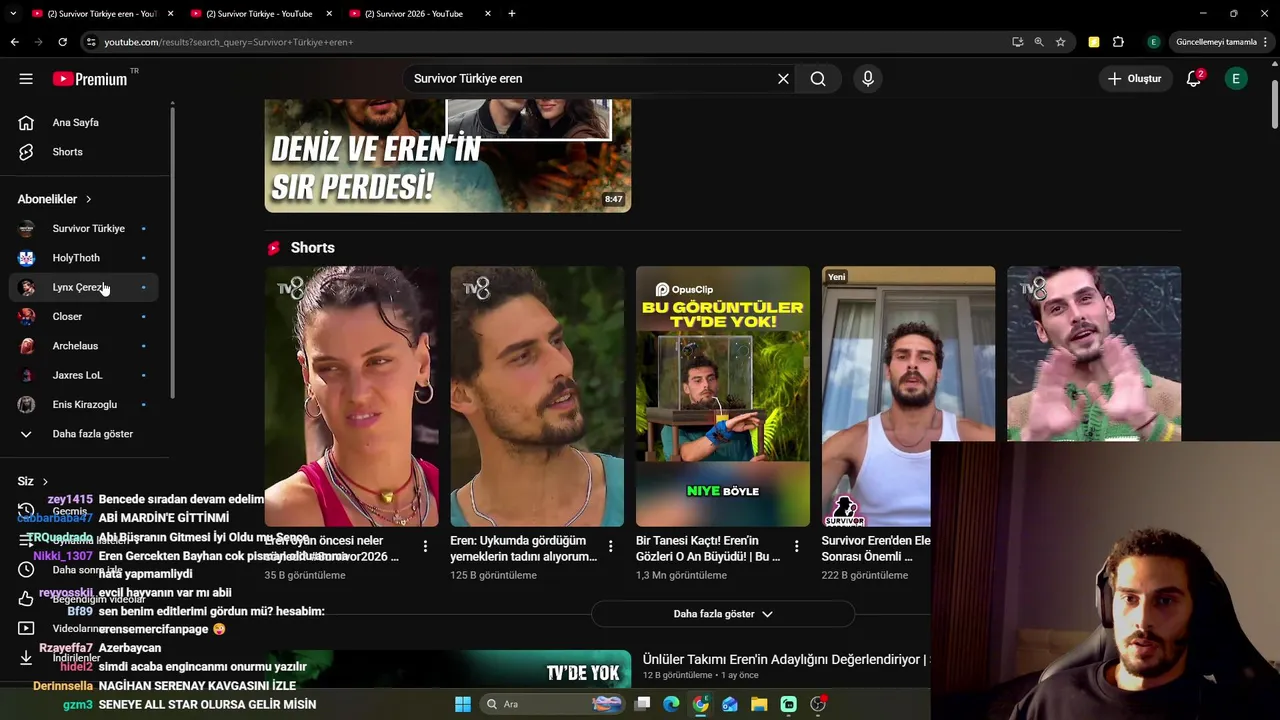The width and height of the screenshot is (1280, 720).
Task: Clear the search box text with X
Action: pyautogui.click(x=783, y=79)
